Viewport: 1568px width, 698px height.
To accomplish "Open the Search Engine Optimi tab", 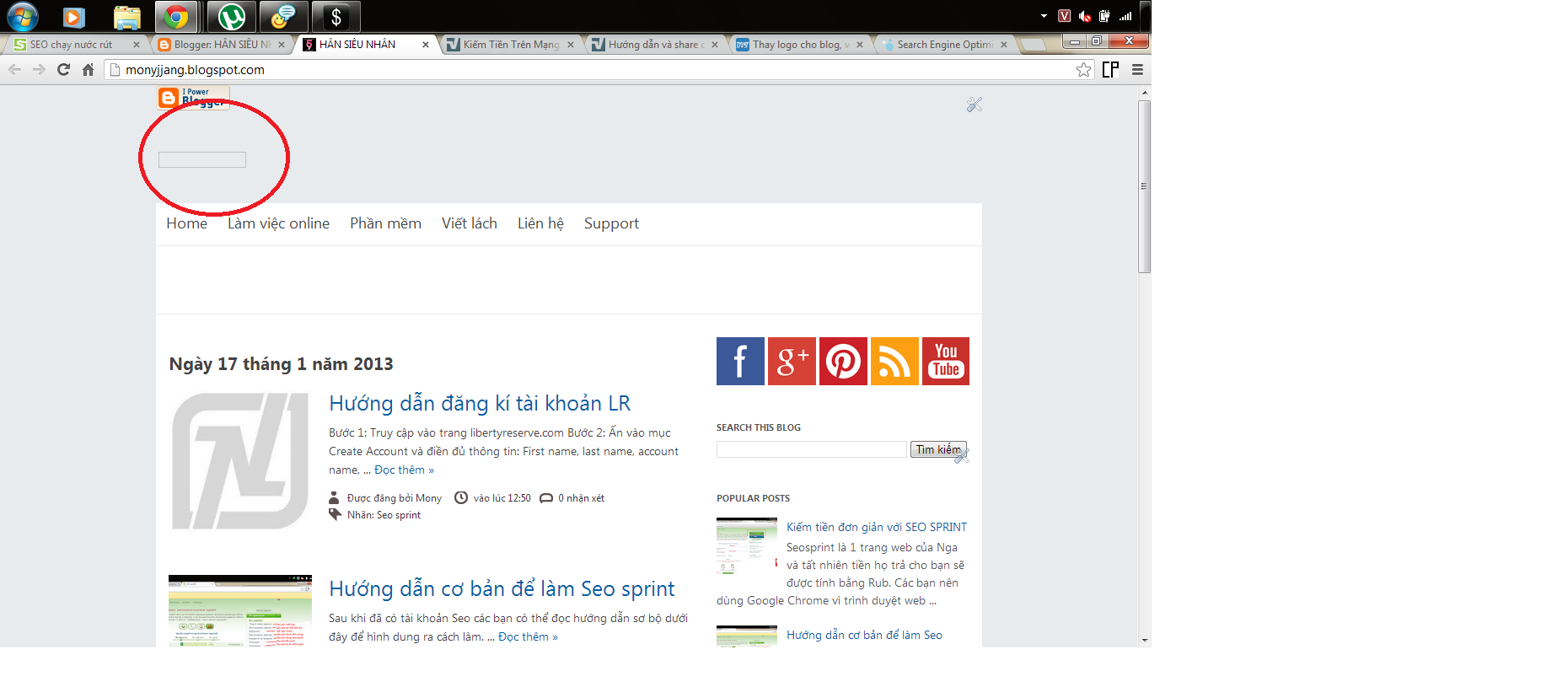I will point(945,45).
